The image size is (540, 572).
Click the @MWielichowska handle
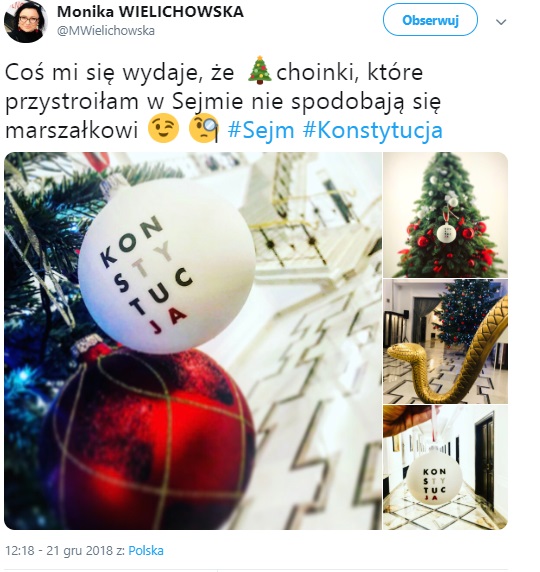click(106, 31)
